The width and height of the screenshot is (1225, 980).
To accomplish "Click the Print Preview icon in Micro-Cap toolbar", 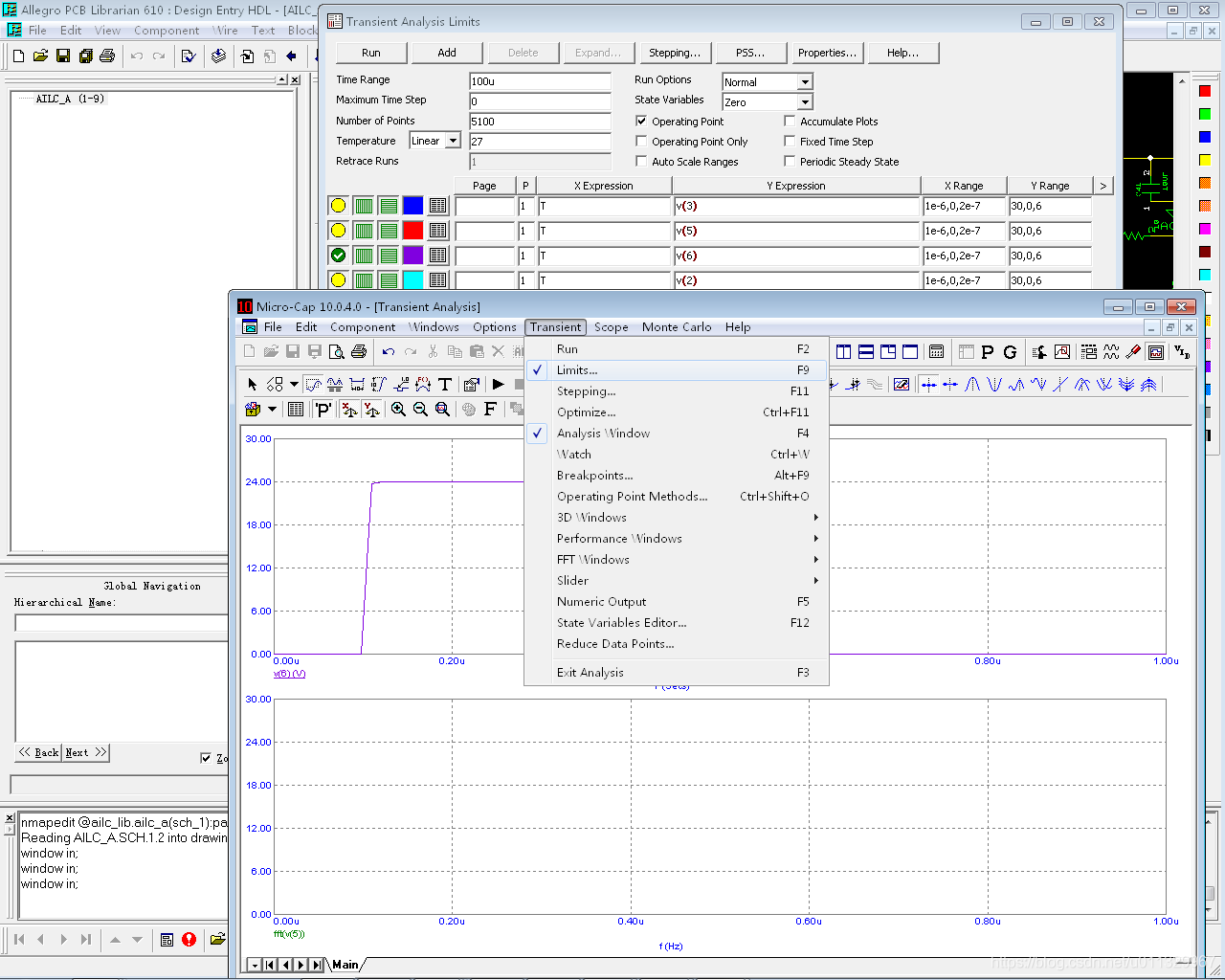I will coord(337,352).
